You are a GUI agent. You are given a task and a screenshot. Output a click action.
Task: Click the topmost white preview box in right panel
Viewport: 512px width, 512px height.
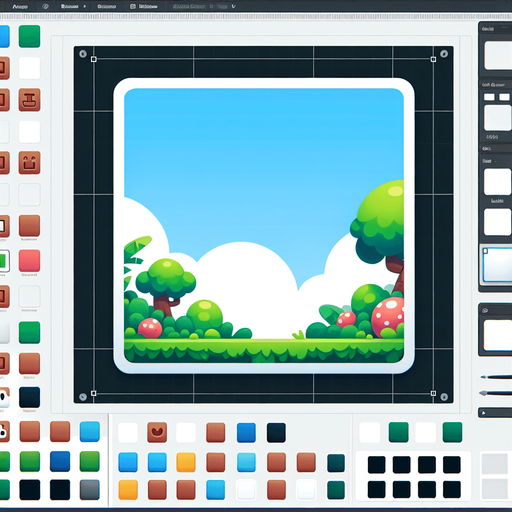tap(498, 55)
